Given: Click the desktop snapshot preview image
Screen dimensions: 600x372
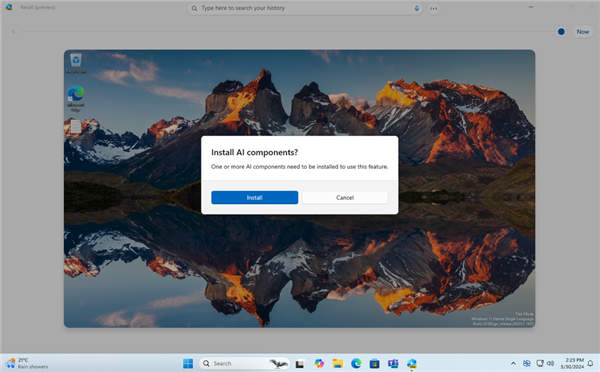Looking at the screenshot, I should point(299,188).
